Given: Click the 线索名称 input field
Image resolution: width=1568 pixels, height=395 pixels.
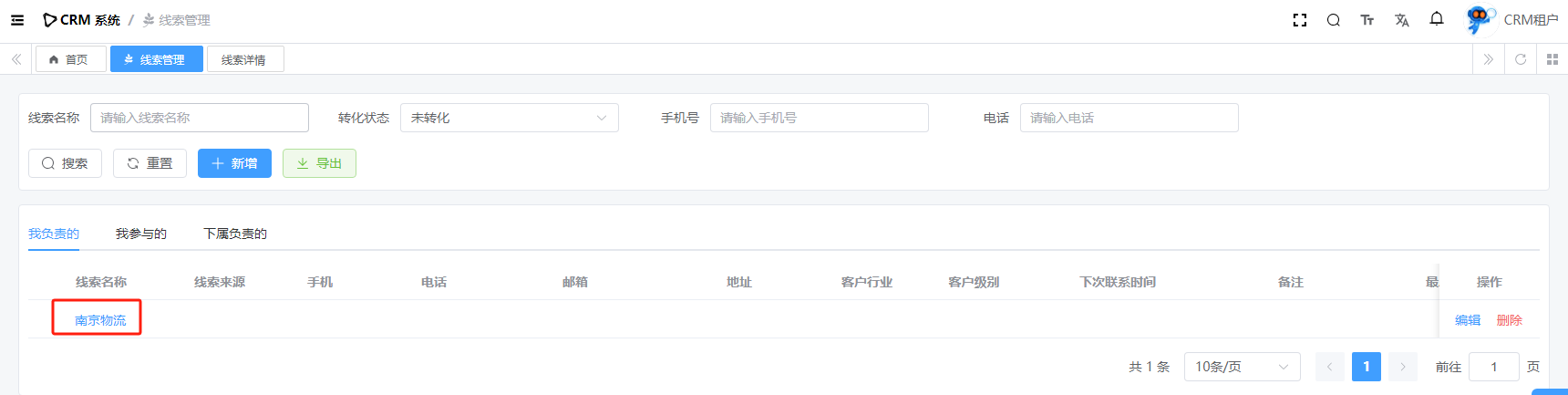Looking at the screenshot, I should 199,118.
